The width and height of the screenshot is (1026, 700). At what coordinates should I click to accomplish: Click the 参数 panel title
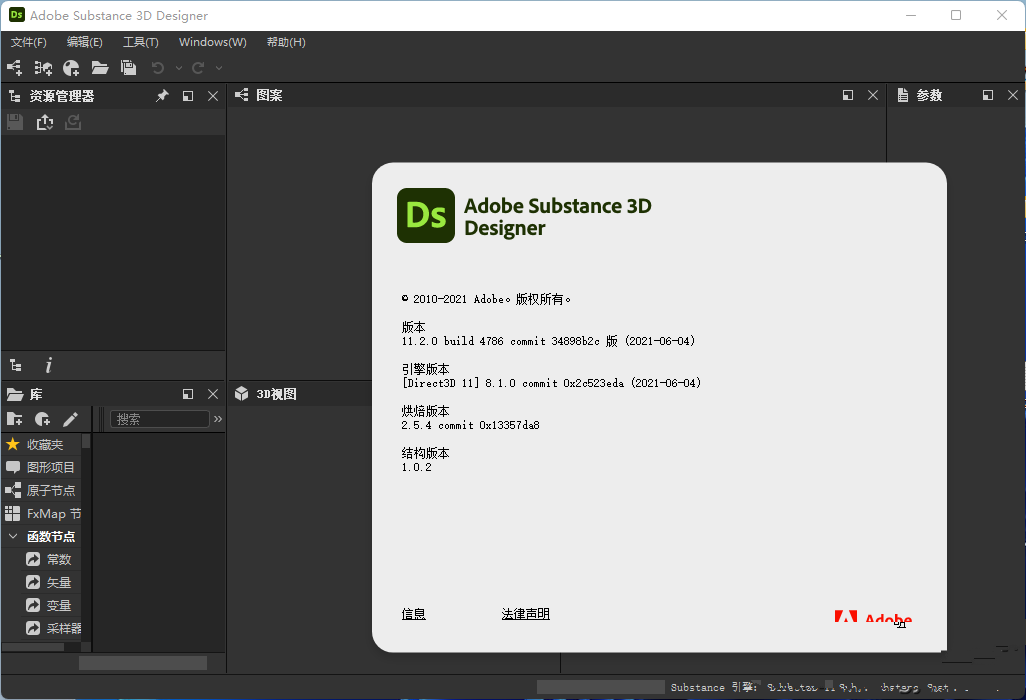(929, 96)
